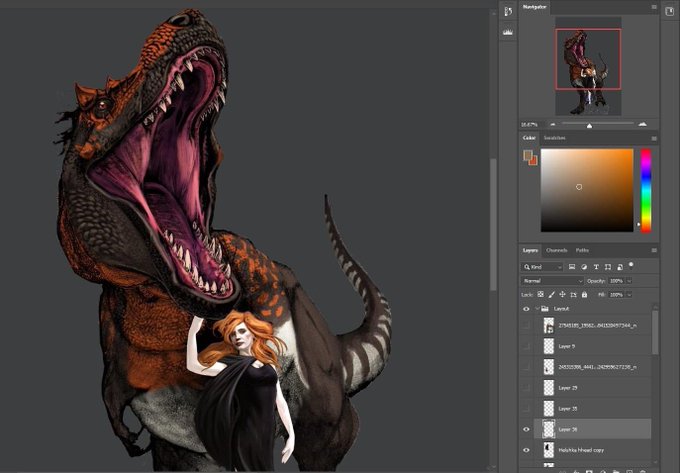Open the History panel icon
Viewport: 680px width, 473px height.
508,12
